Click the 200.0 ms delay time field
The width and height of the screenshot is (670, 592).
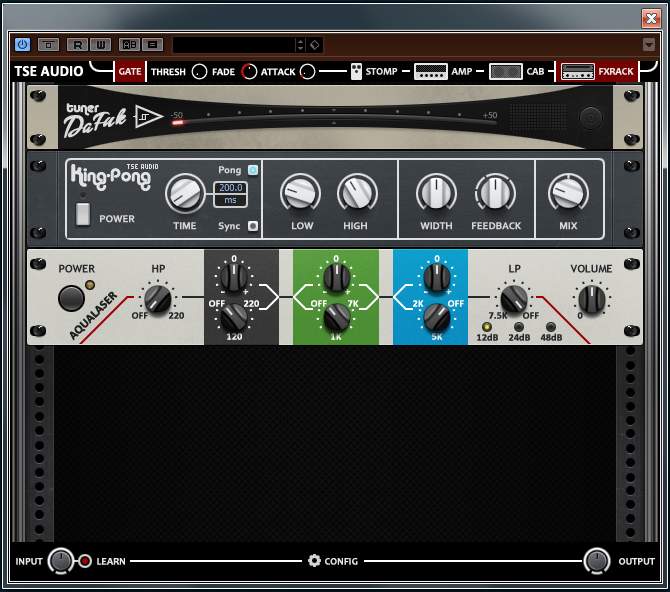click(x=231, y=194)
